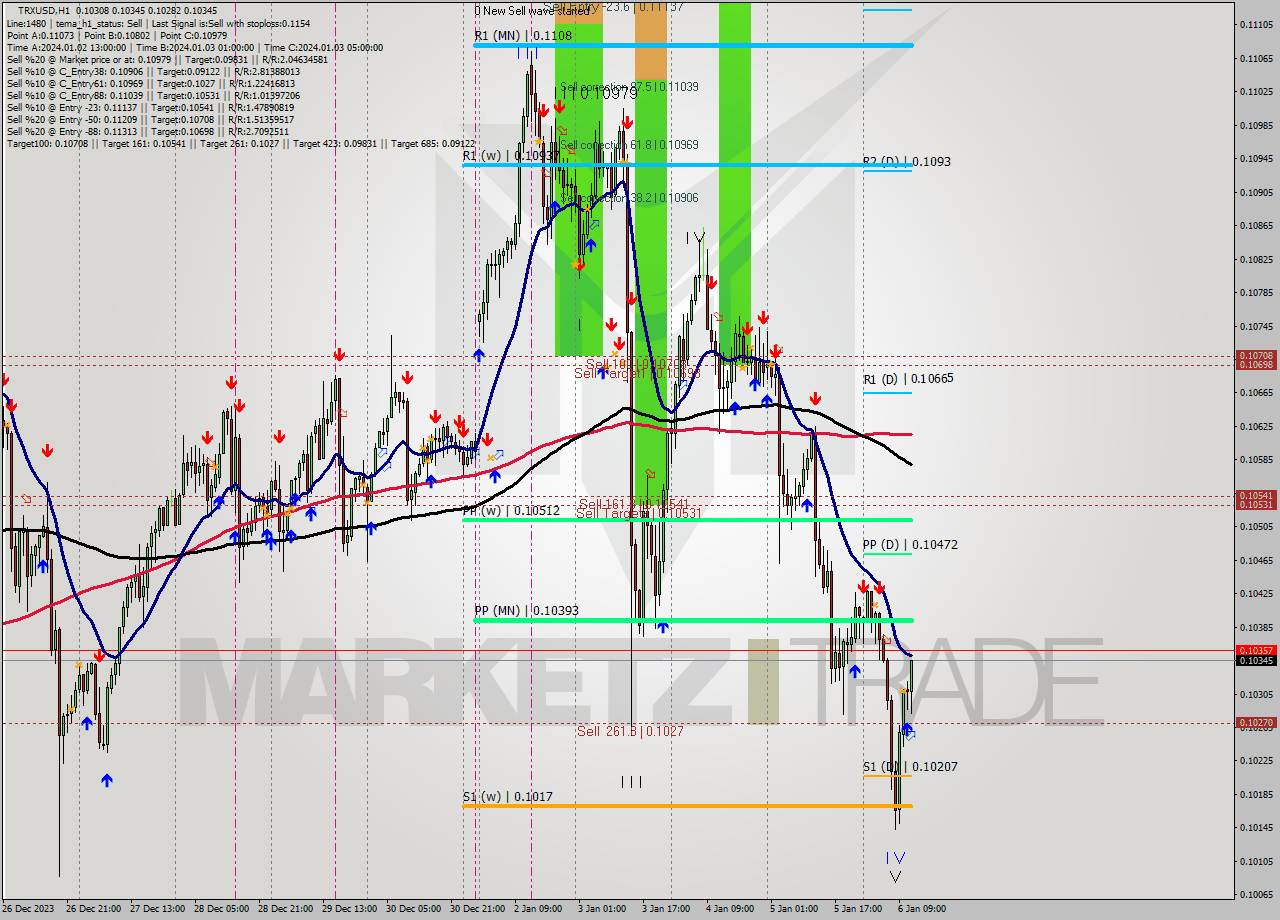Click the 0.10625 price axis value

point(1256,426)
